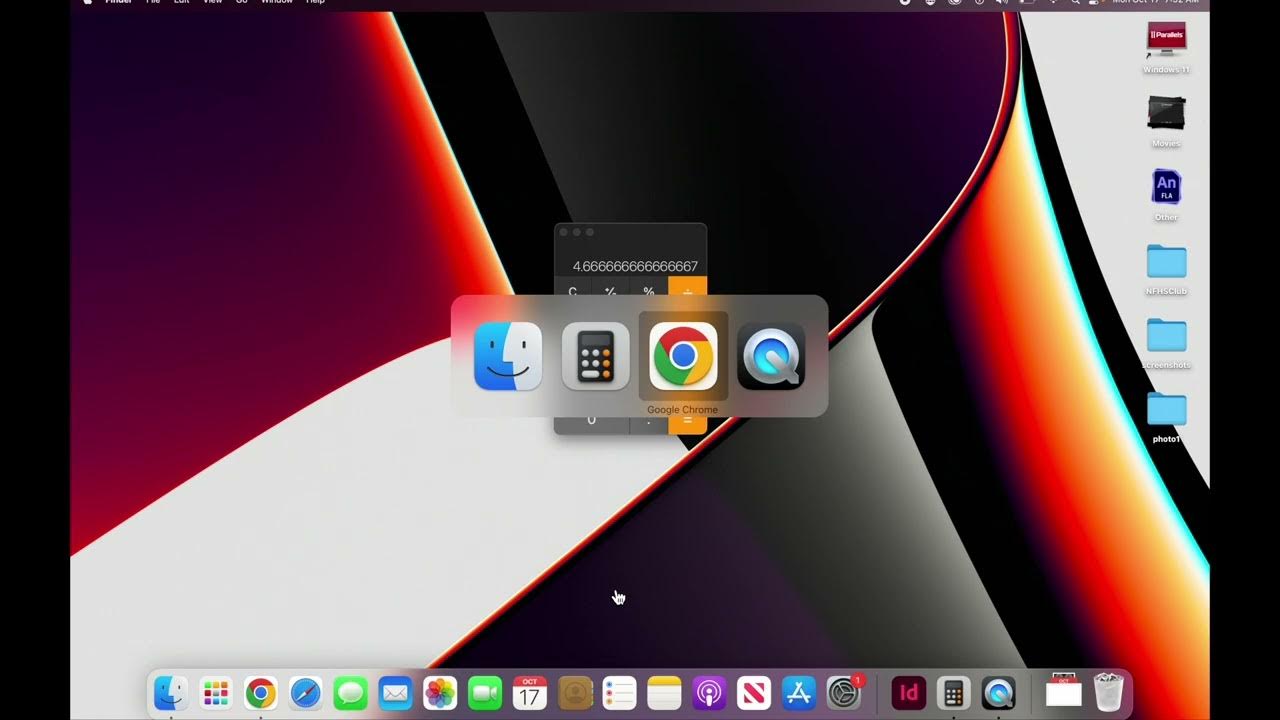This screenshot has width=1280, height=720.
Task: Open Contacts from the Dock
Action: (575, 692)
